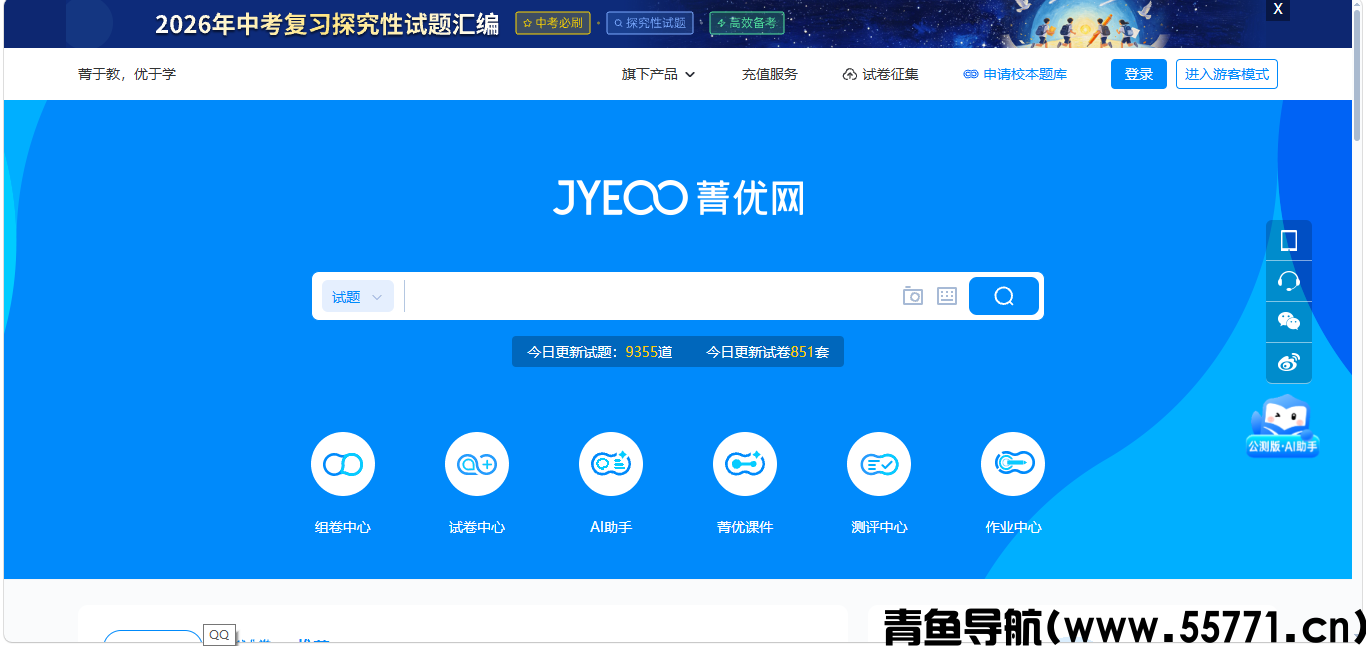Open the 作业中心 round icon
The height and width of the screenshot is (646, 1366).
[1013, 464]
